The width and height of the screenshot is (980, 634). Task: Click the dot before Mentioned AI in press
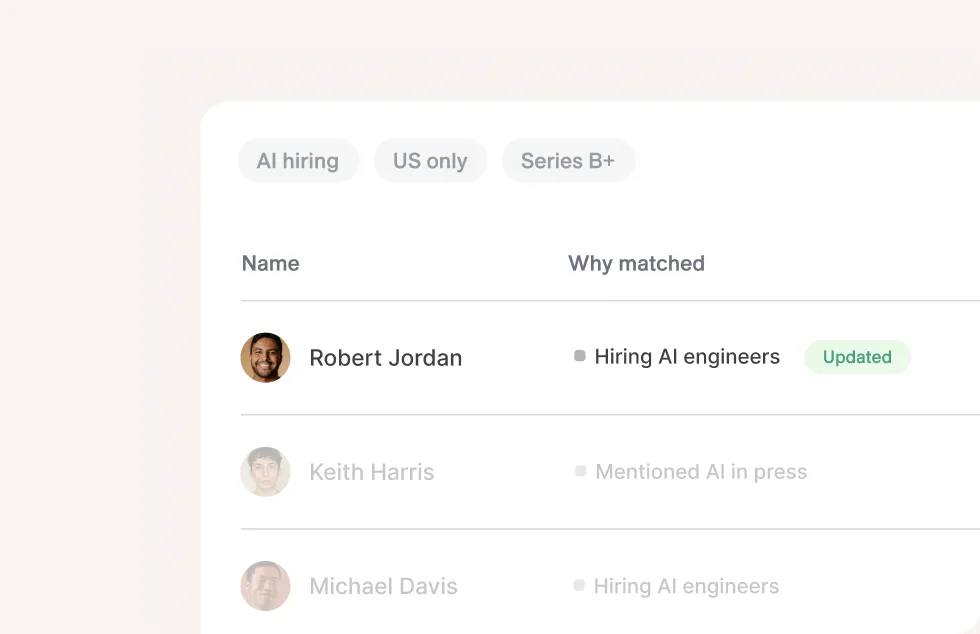pos(581,471)
